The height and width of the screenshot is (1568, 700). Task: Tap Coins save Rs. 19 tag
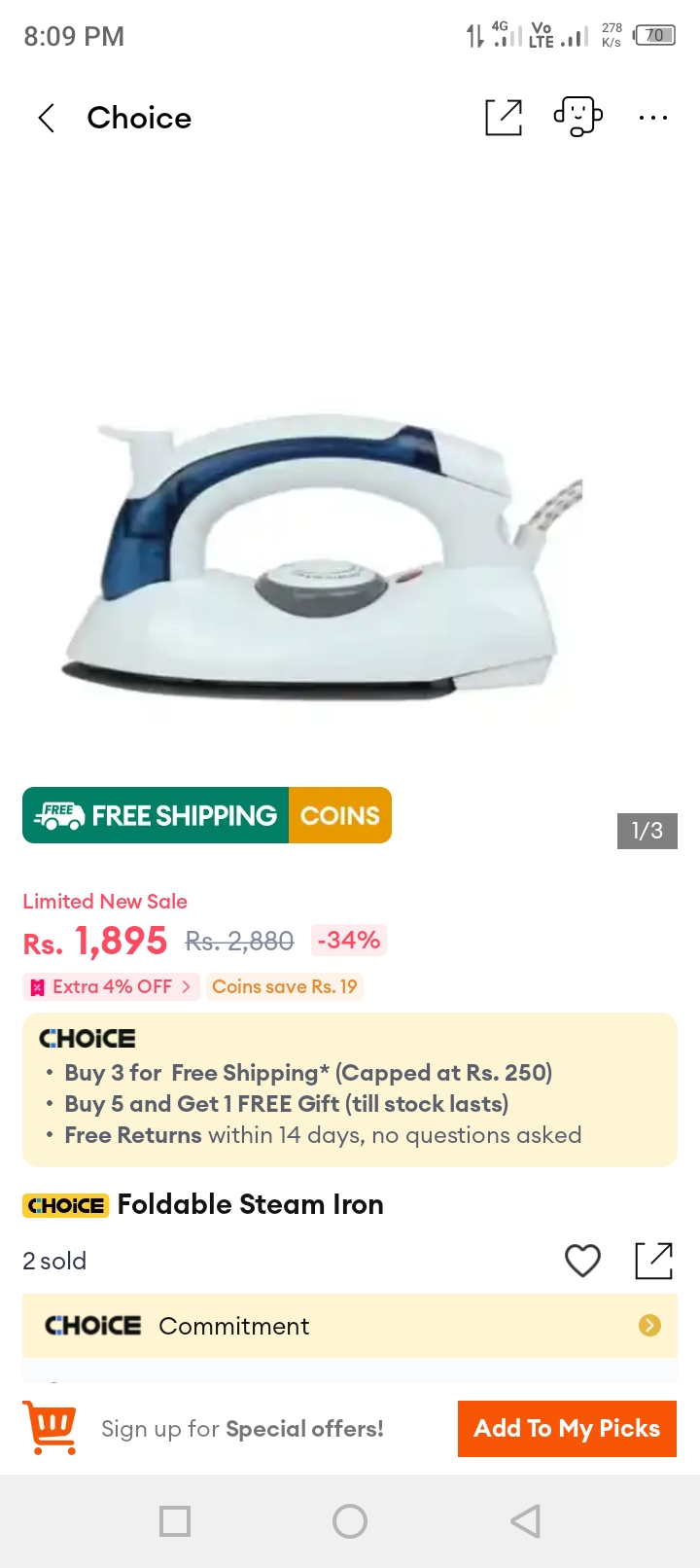click(x=285, y=986)
